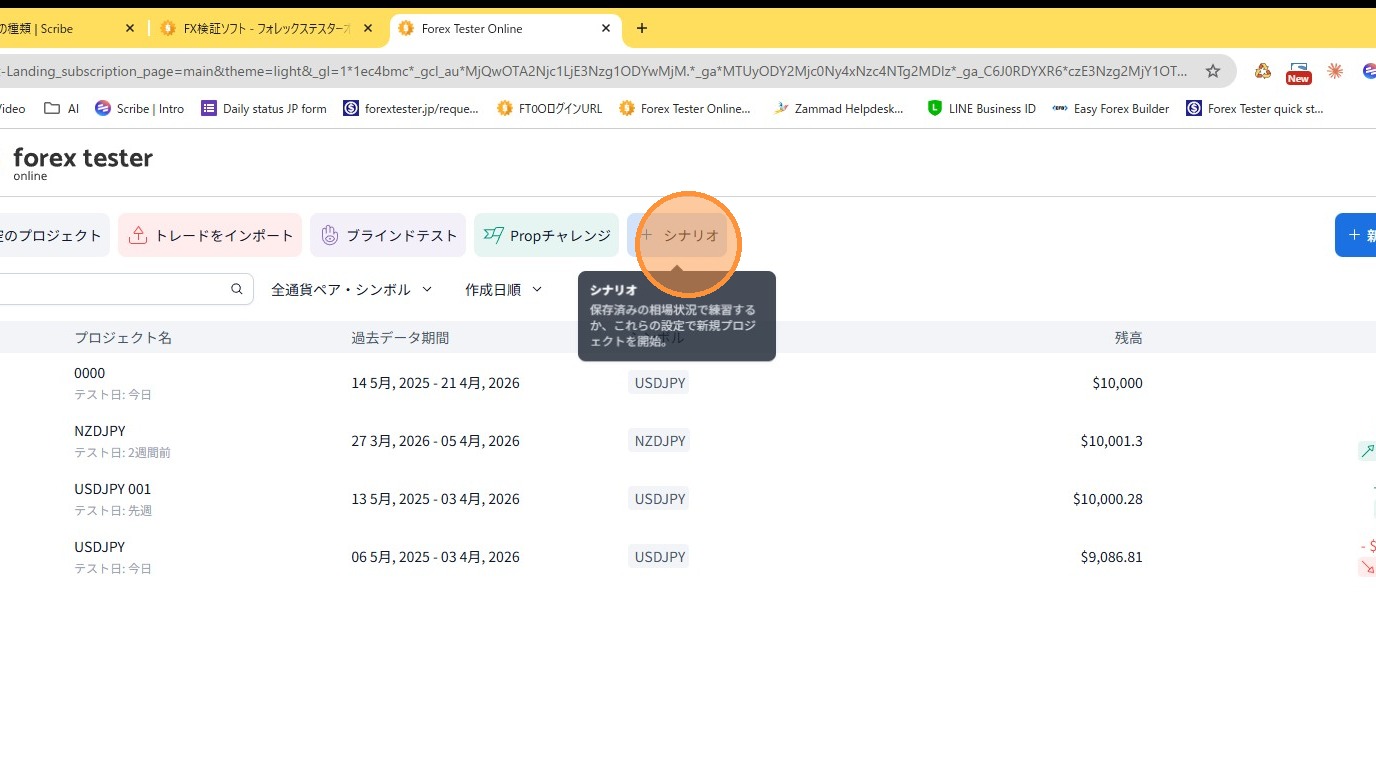This screenshot has width=1376, height=769.
Task: Close the FX検証ソフト browser tab
Action: (x=368, y=29)
